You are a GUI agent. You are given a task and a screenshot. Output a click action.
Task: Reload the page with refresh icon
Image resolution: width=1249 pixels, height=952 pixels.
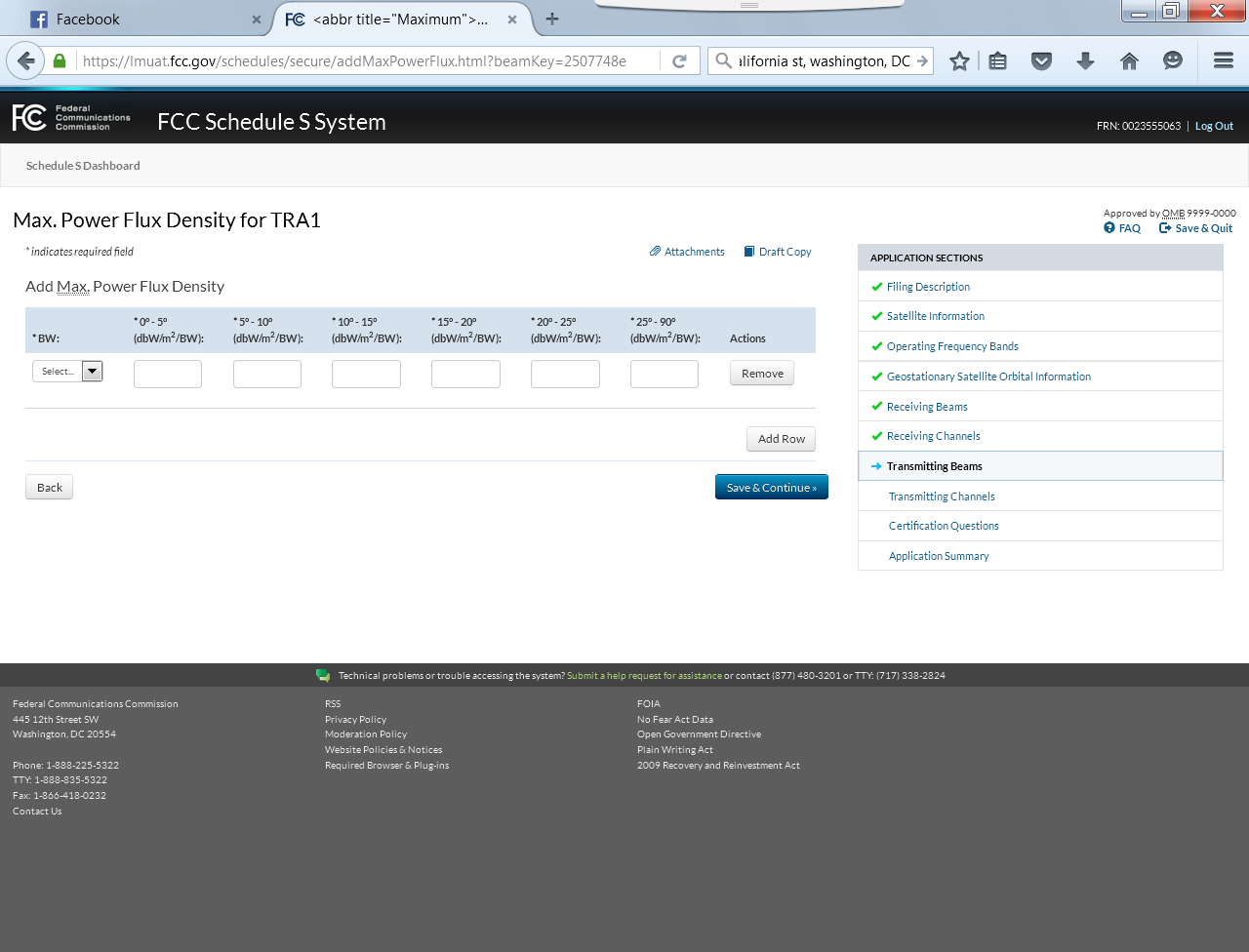click(679, 60)
